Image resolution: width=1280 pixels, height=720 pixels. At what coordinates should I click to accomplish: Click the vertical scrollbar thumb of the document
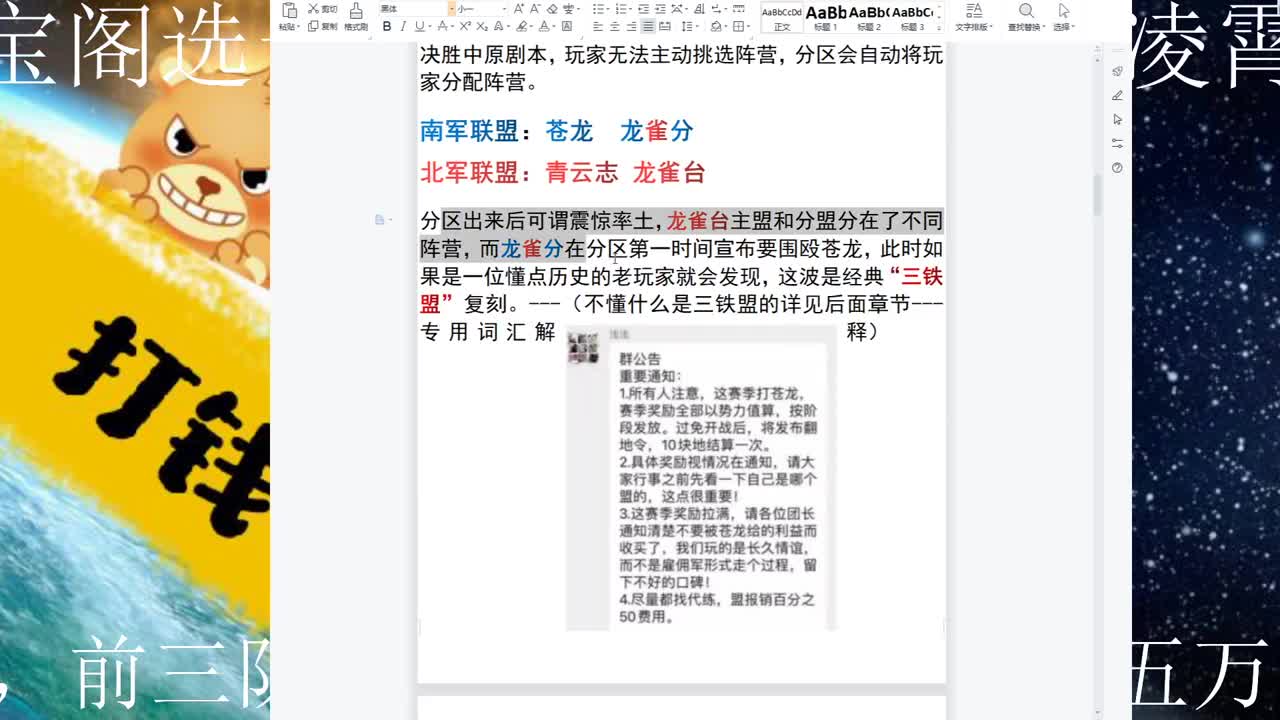tap(1098, 195)
